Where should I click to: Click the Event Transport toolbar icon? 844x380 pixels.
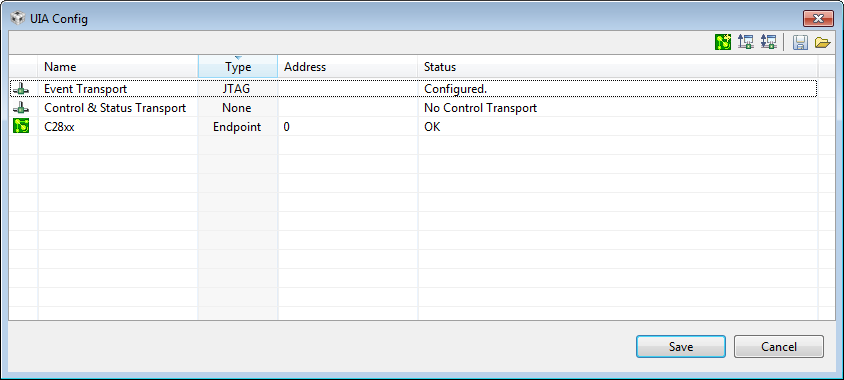click(x=745, y=42)
